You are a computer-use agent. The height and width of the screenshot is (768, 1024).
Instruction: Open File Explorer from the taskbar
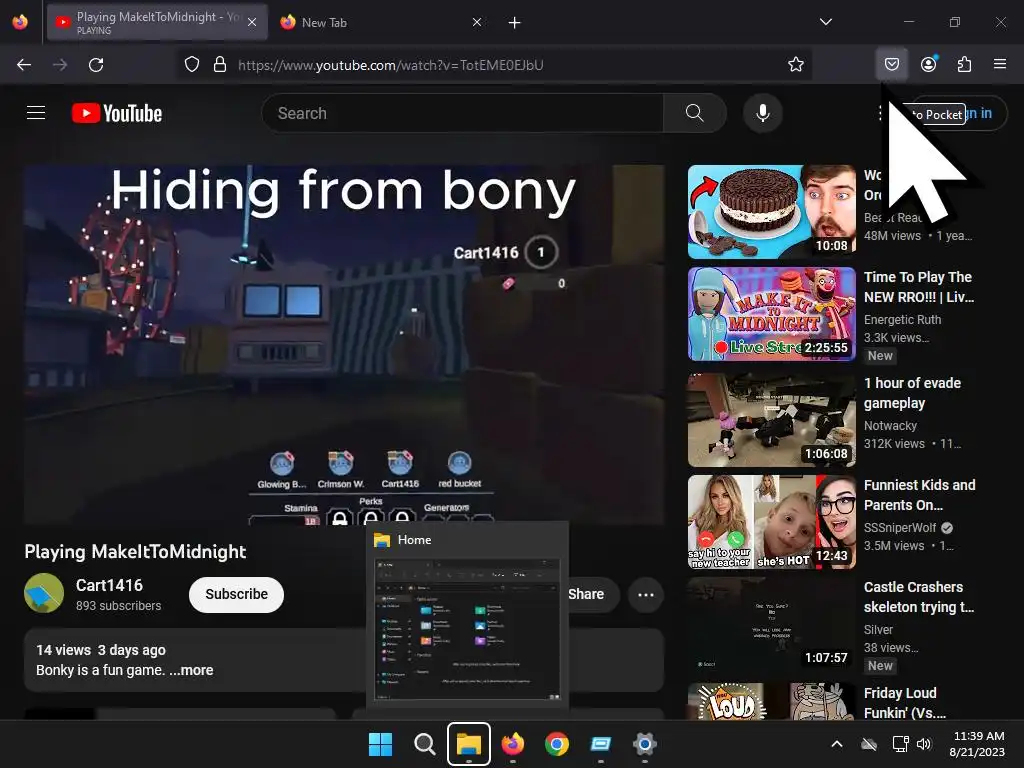469,744
